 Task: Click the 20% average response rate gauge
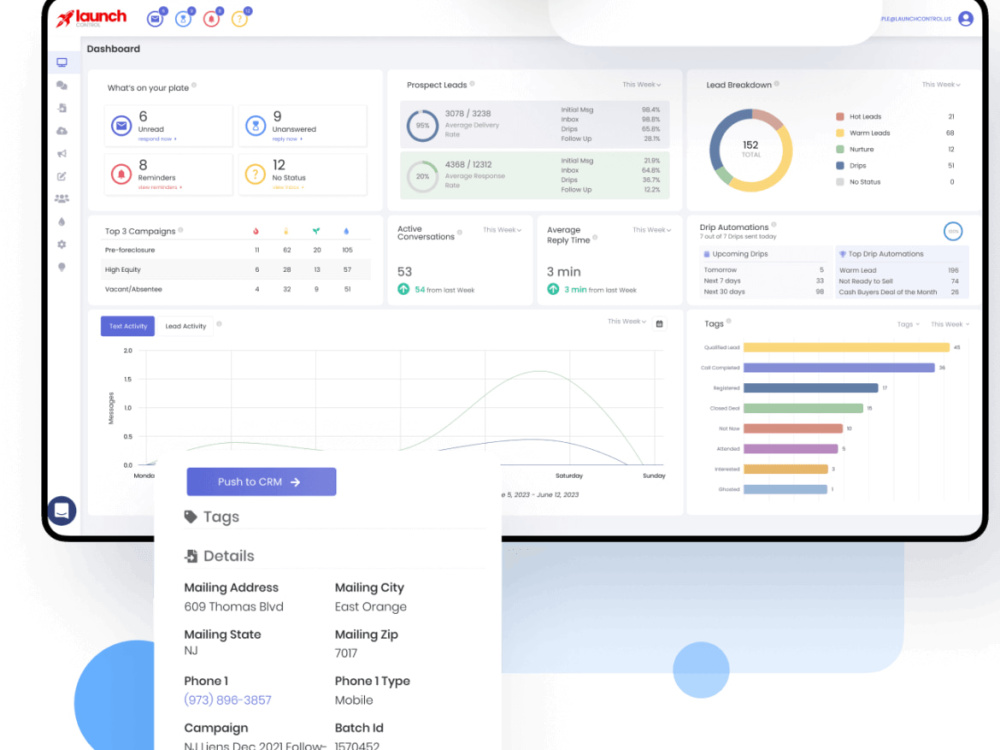click(422, 177)
